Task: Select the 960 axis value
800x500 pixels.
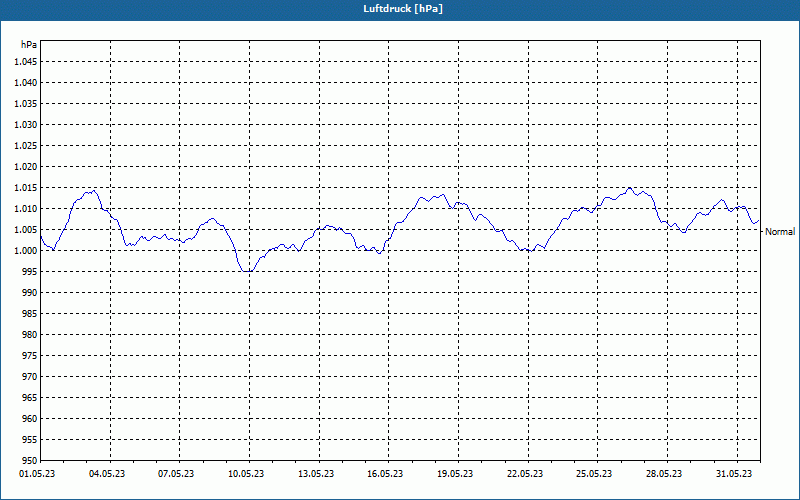Action: point(30,418)
